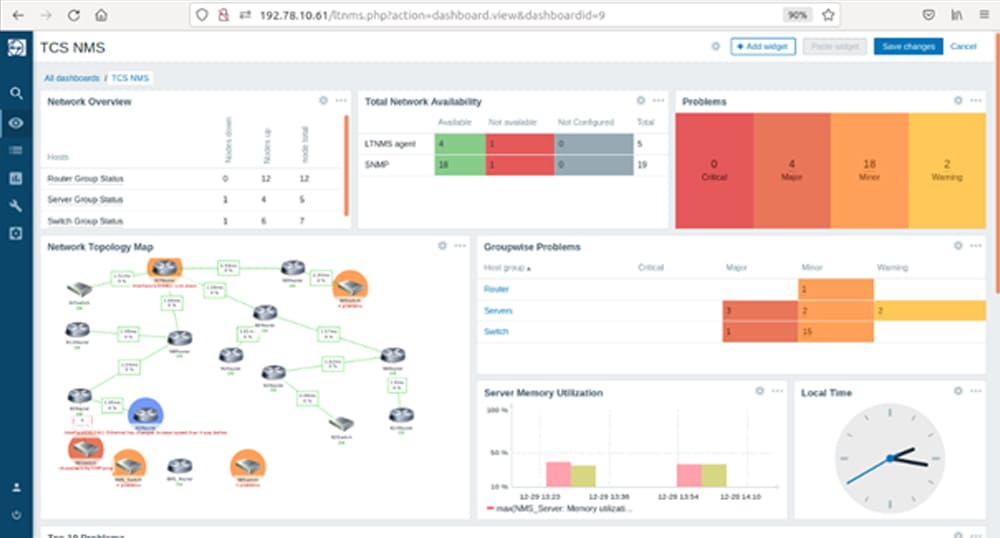
Task: Open Monitoring eye icon in sidebar
Action: point(16,122)
